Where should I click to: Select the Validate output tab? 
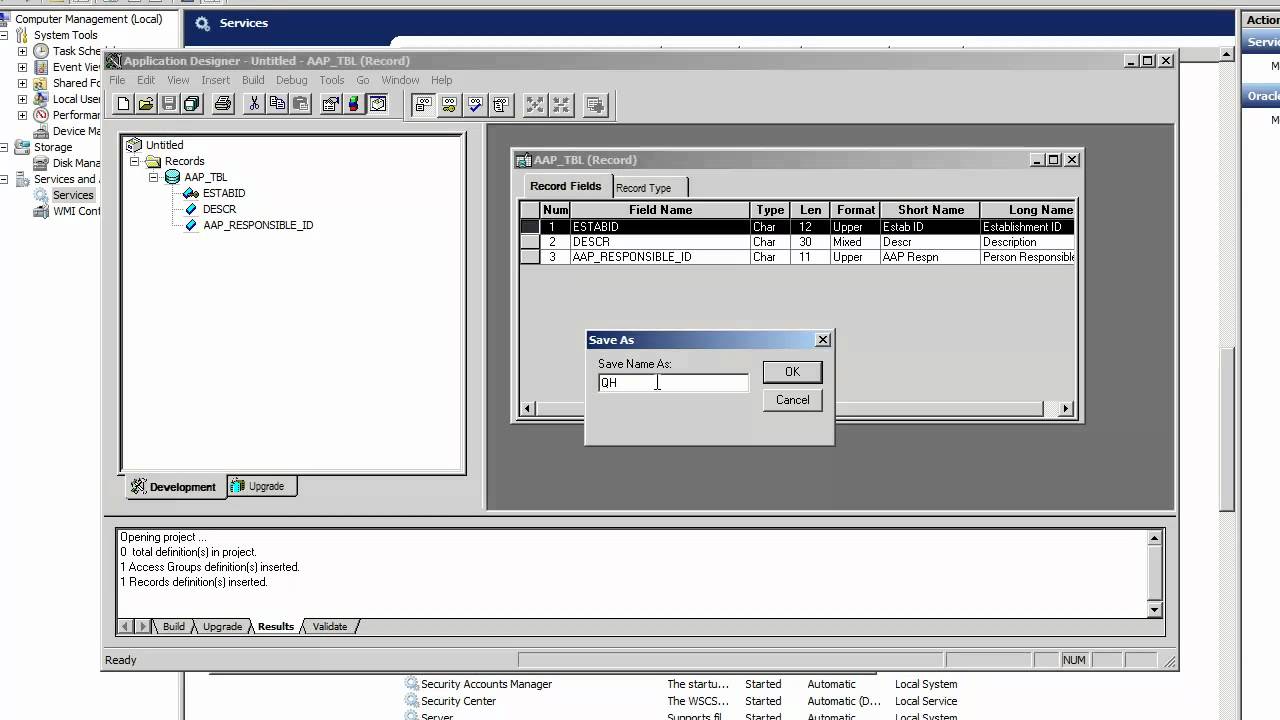(330, 627)
